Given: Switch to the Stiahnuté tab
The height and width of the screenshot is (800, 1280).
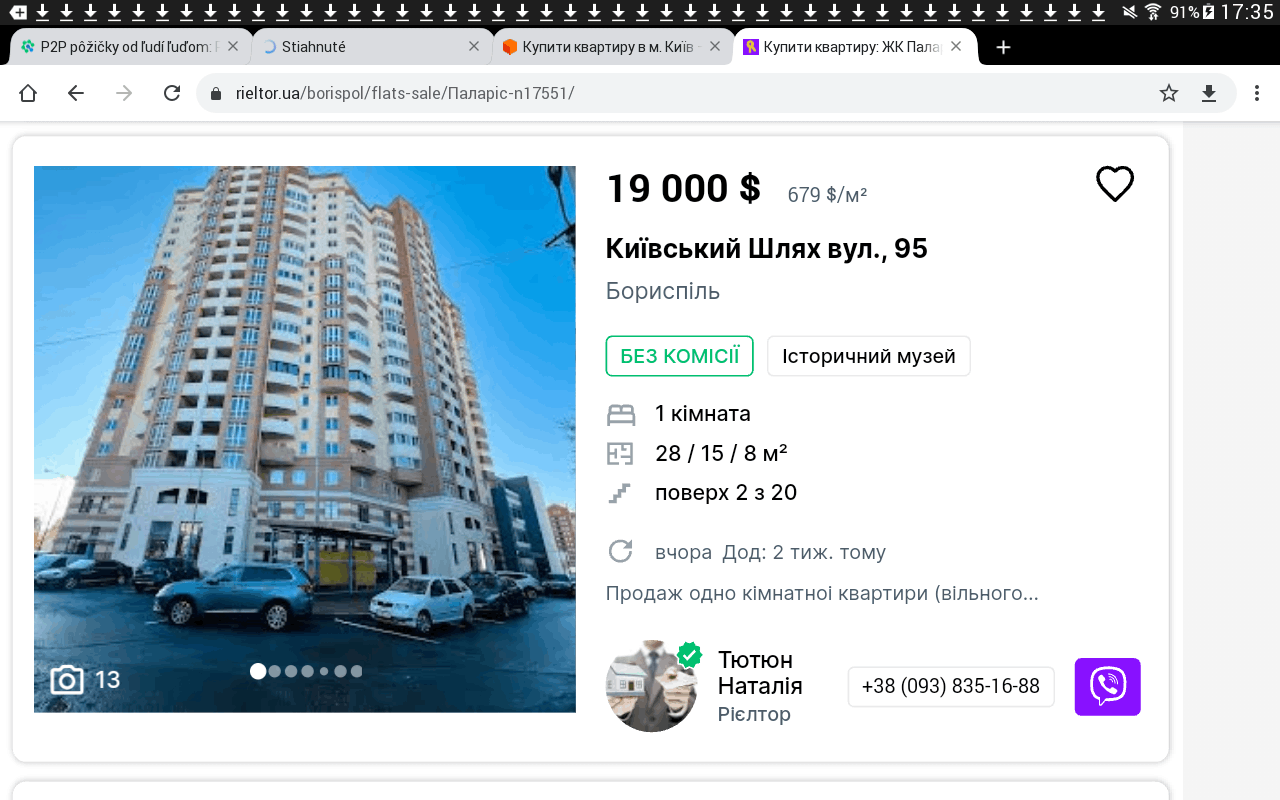Looking at the screenshot, I should point(360,47).
